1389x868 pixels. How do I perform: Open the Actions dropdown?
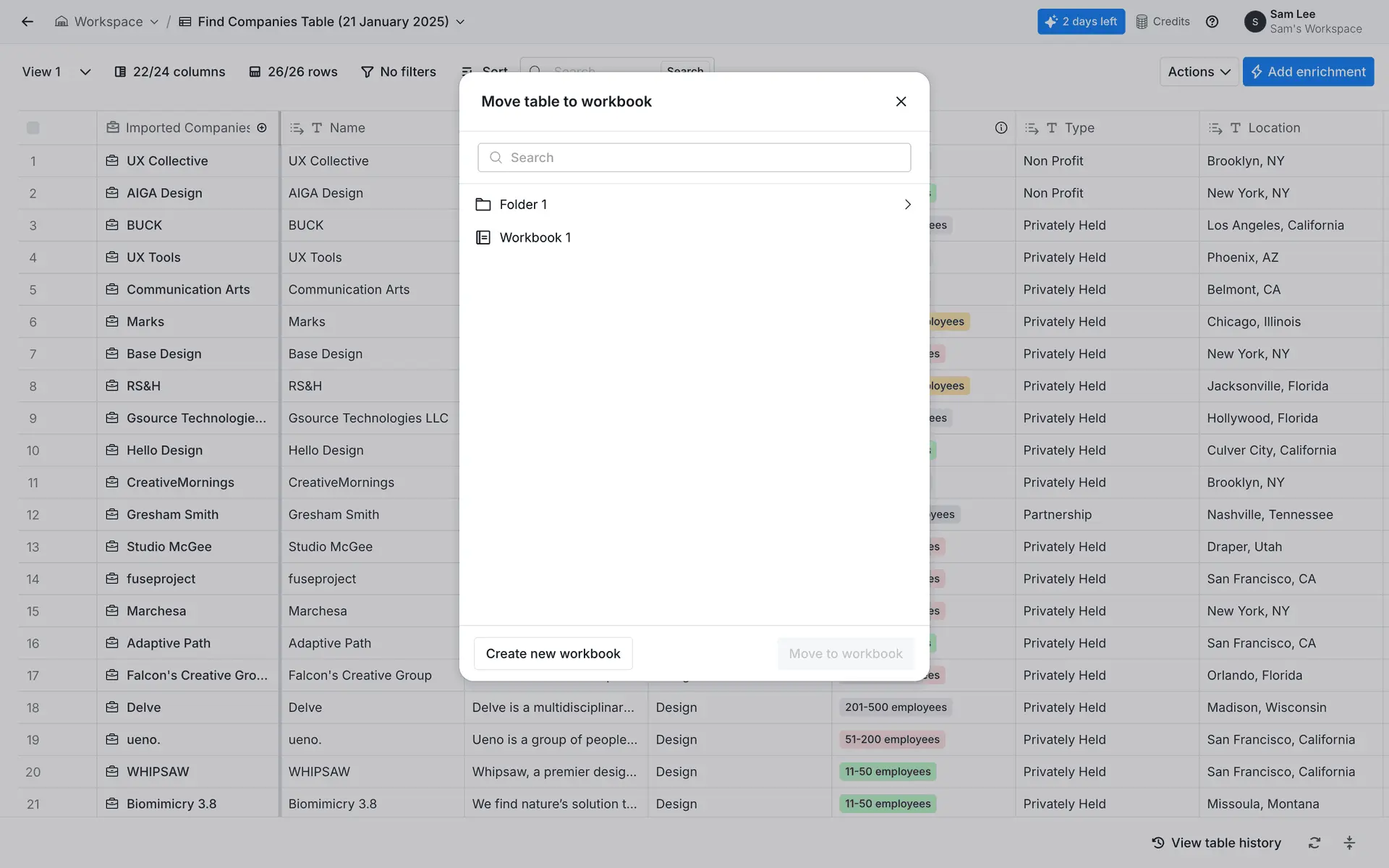pyautogui.click(x=1198, y=72)
